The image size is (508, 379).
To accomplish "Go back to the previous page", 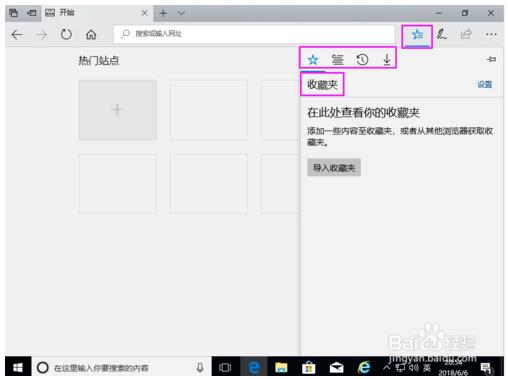I will coord(17,34).
